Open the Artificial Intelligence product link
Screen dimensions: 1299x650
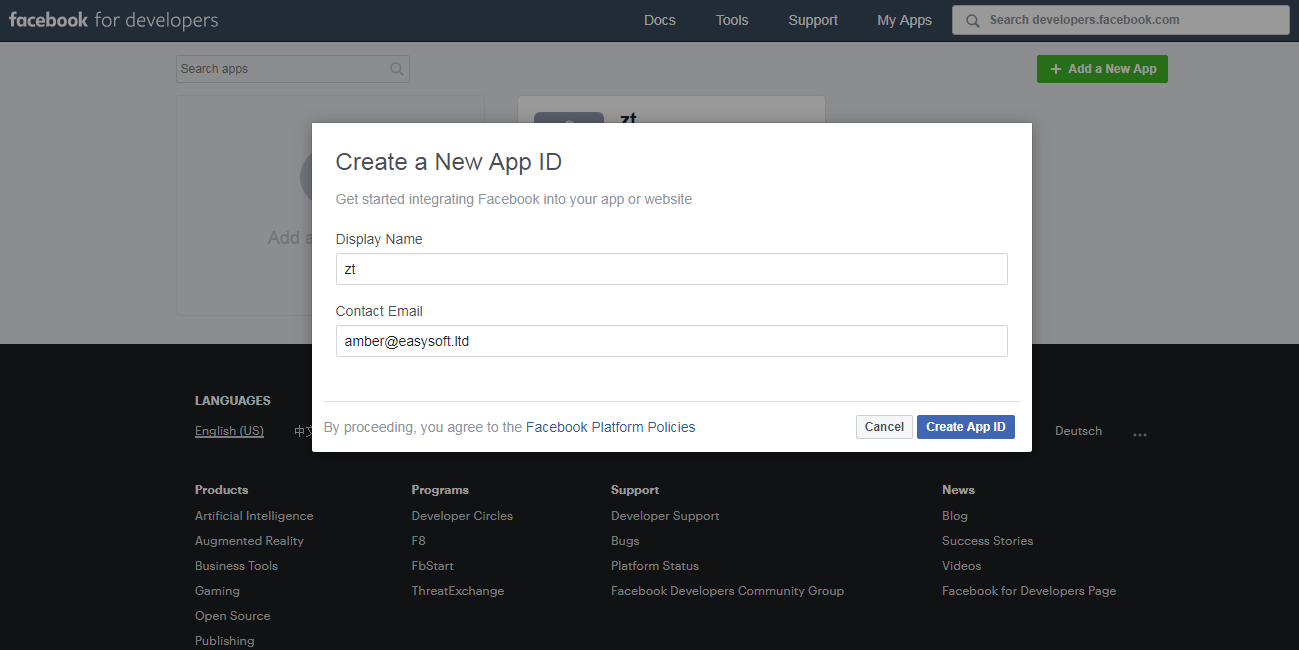click(254, 516)
